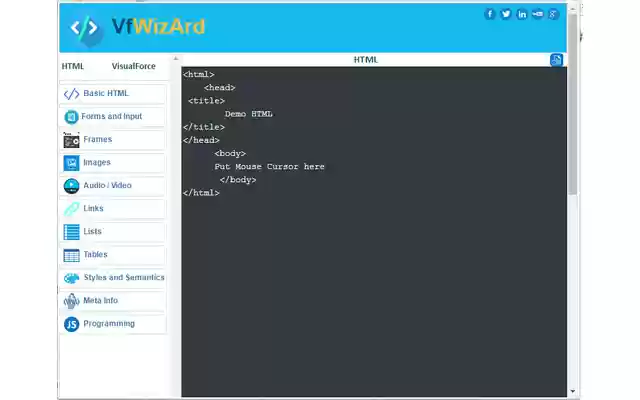
Task: Click the page vertical scrollbar thumb
Action: point(572,104)
